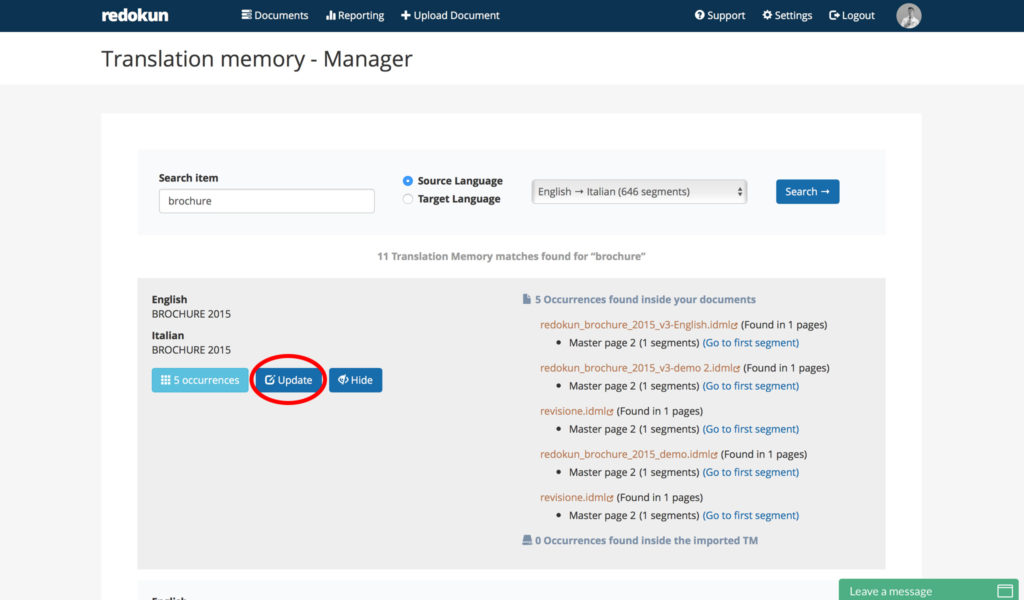Select the Target Language radio button
Viewport: 1024px width, 600px height.
pyautogui.click(x=408, y=199)
